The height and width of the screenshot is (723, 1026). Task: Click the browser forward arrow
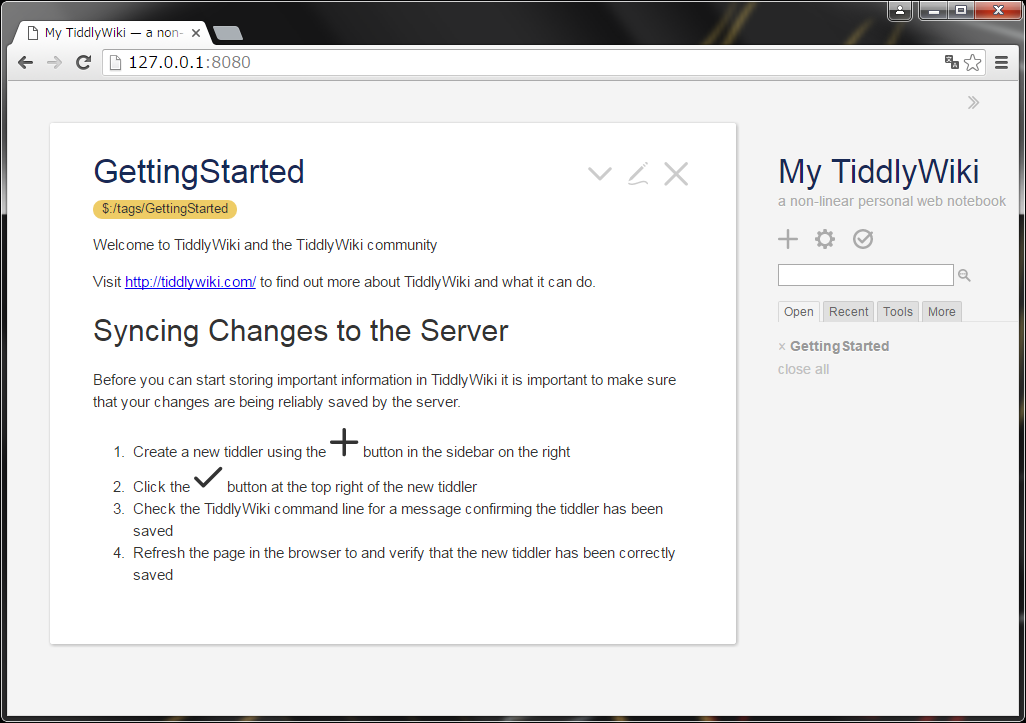(x=55, y=63)
